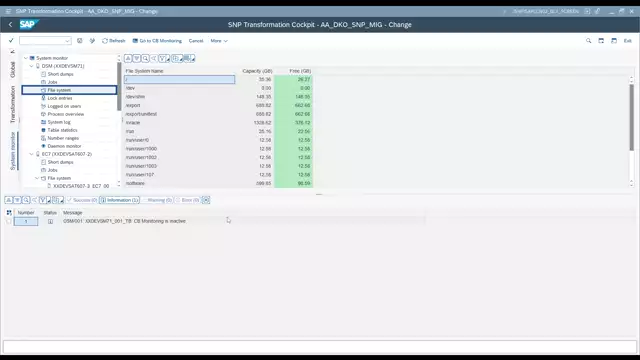
Task: Click the file system table vertical scrollbar thumb
Action: pyautogui.click(x=631, y=118)
